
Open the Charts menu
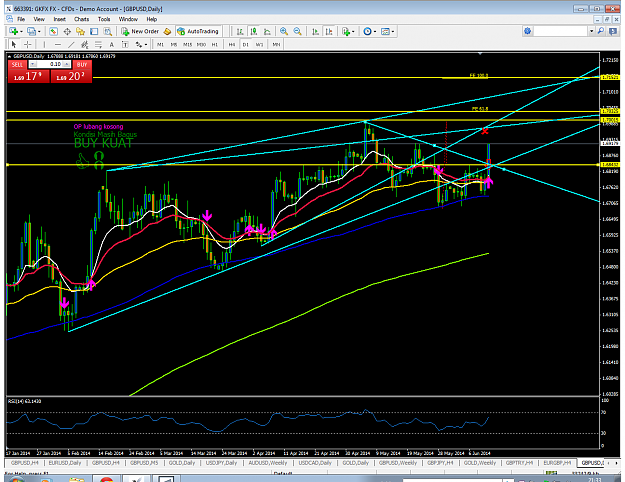click(81, 19)
